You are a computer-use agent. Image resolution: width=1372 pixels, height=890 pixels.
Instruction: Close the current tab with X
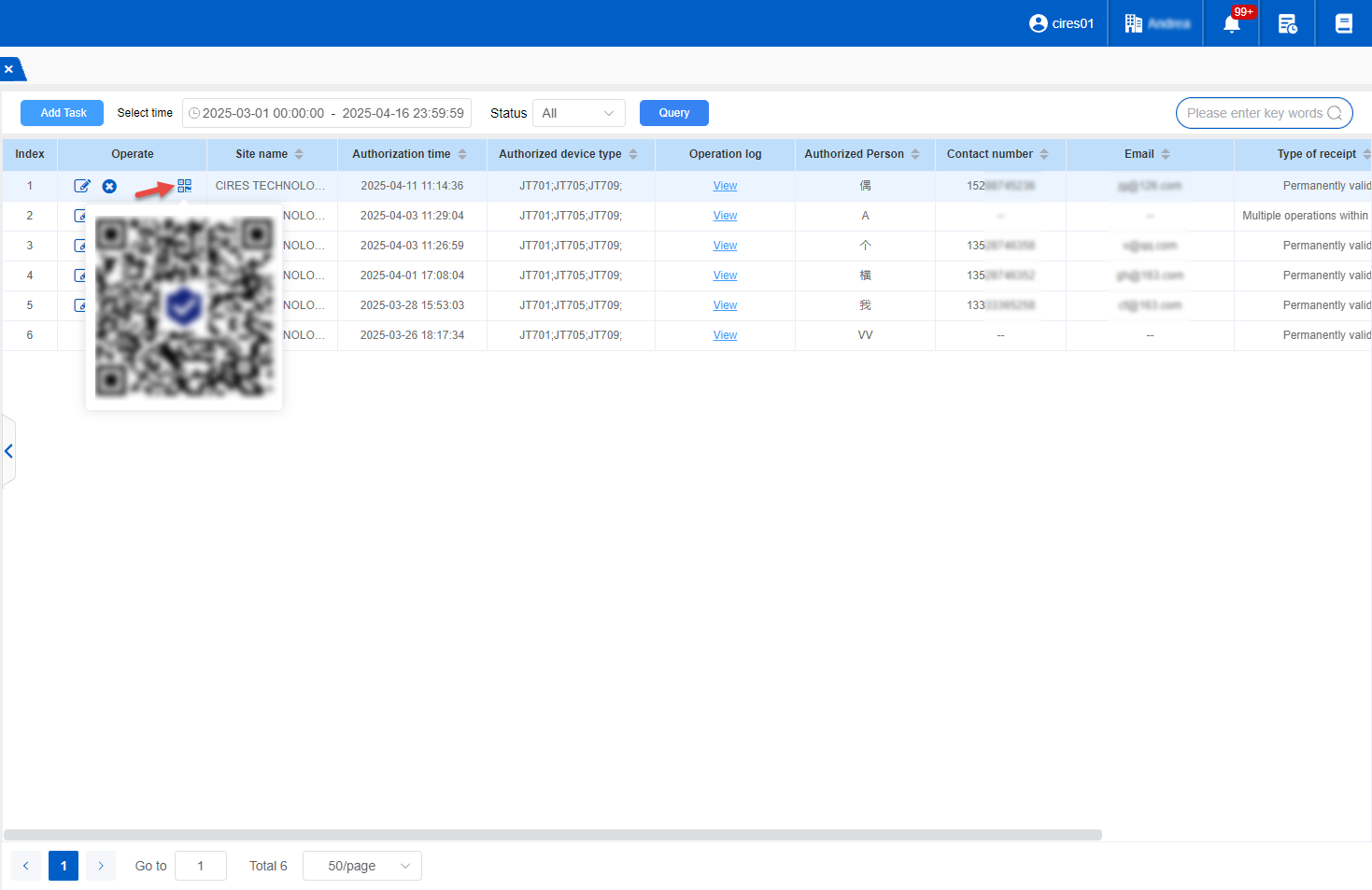(x=8, y=69)
